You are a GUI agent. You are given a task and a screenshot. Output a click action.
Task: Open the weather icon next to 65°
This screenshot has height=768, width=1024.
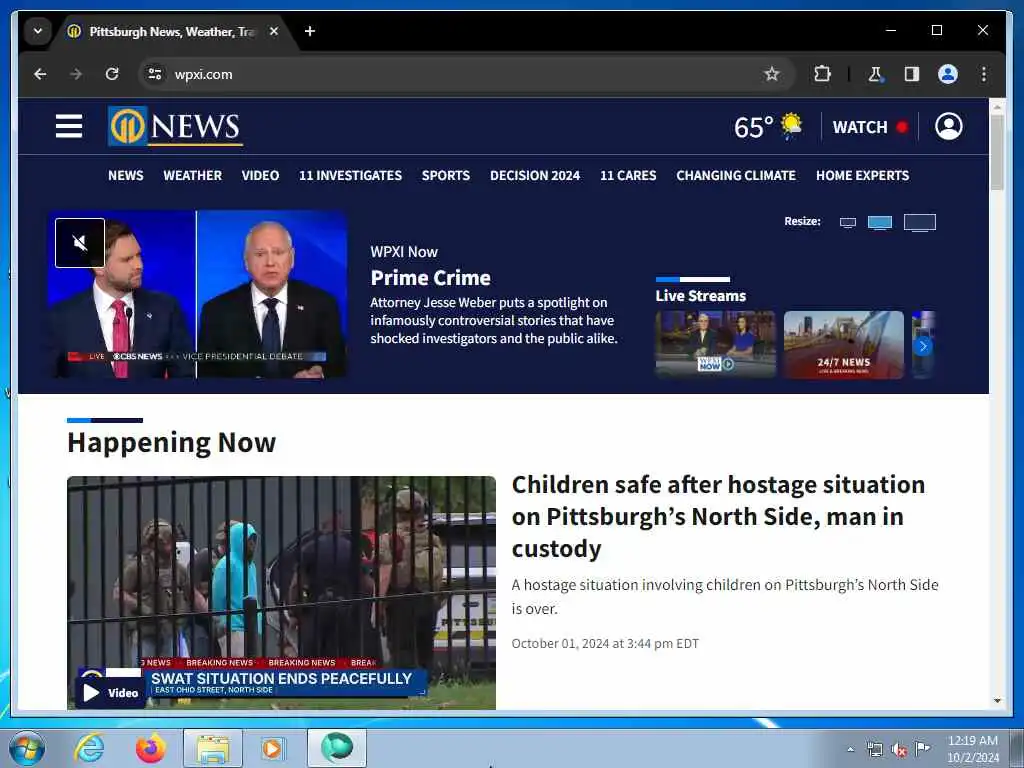point(792,125)
